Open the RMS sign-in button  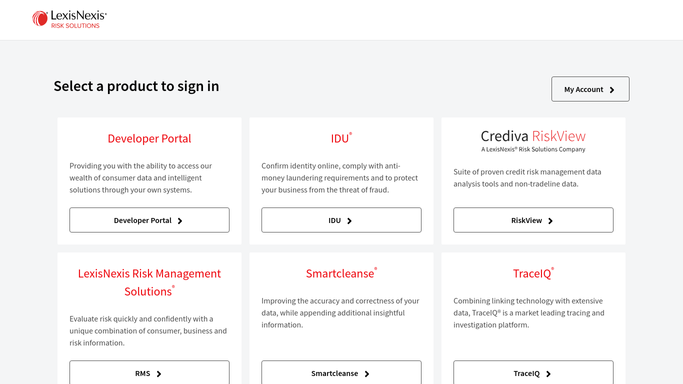pyautogui.click(x=149, y=372)
